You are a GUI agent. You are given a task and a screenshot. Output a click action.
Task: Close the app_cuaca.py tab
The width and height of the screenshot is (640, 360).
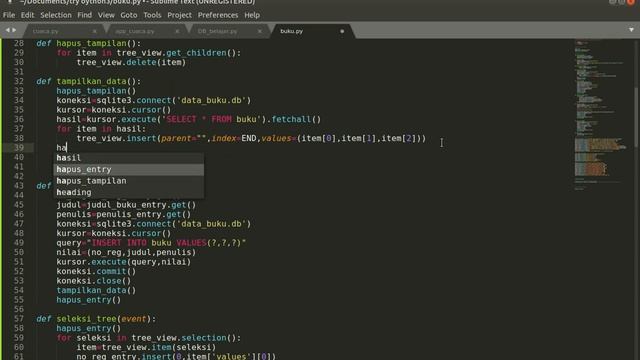177,31
